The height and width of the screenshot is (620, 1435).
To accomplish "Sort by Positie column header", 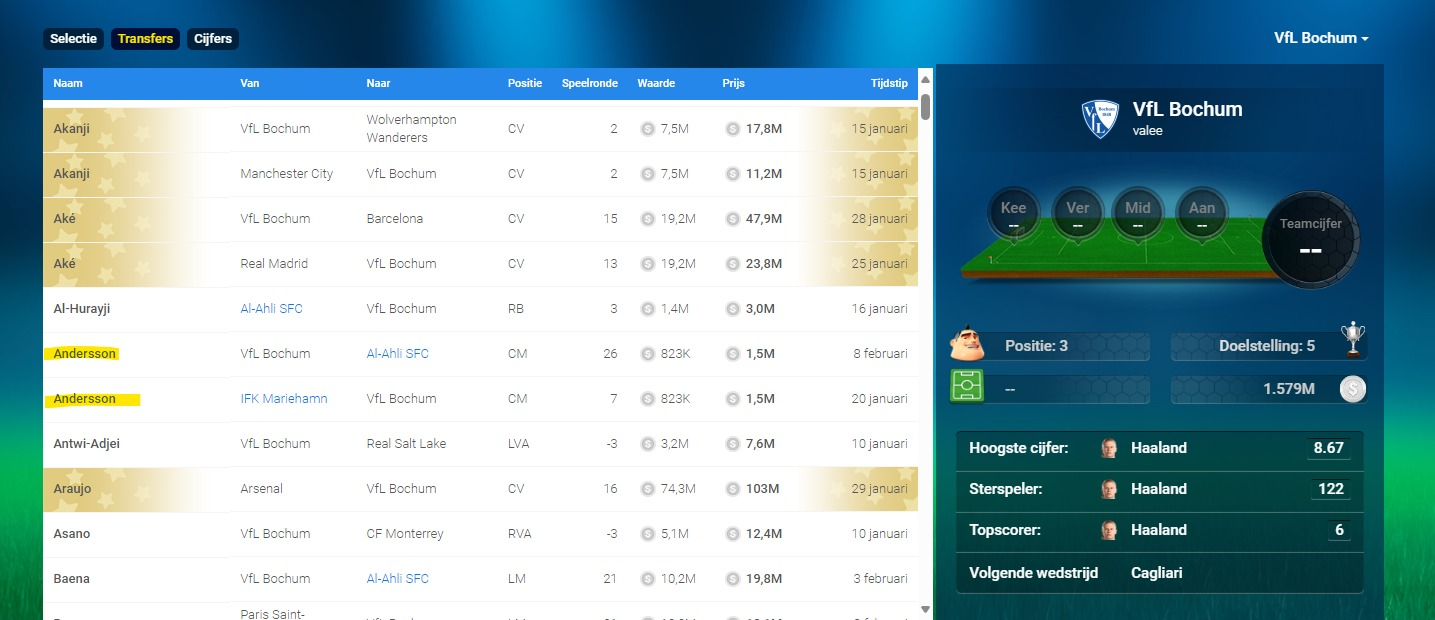I will point(525,83).
